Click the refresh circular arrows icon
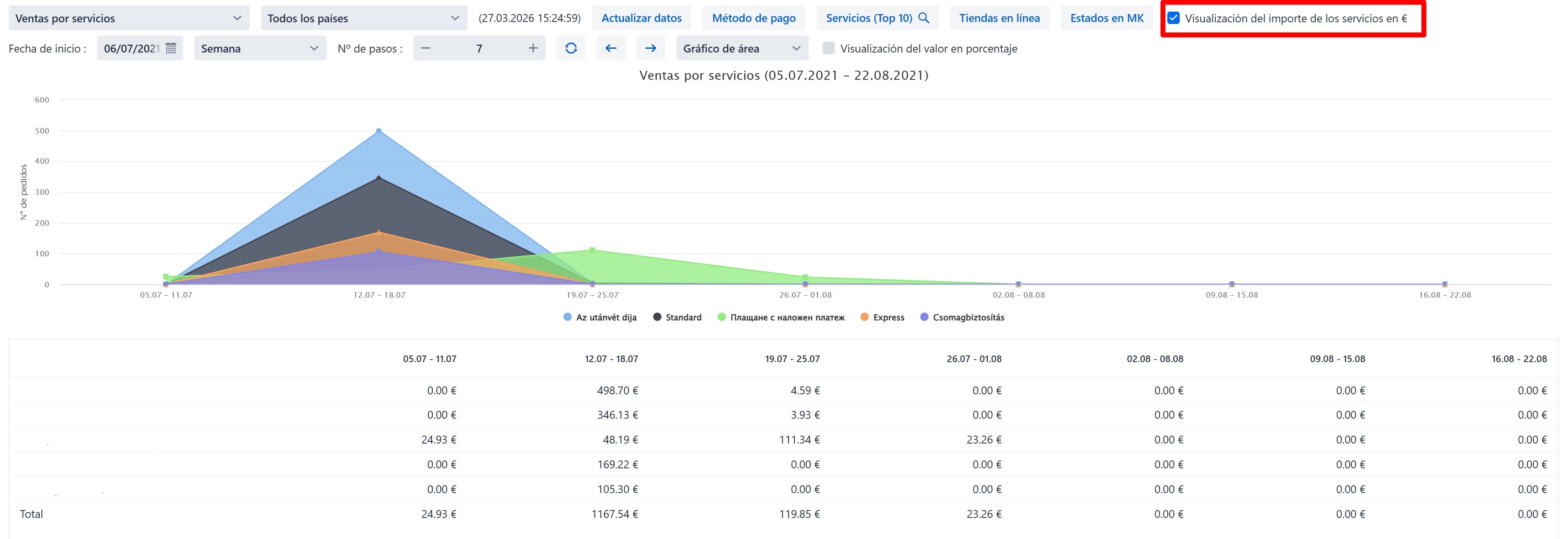 570,48
